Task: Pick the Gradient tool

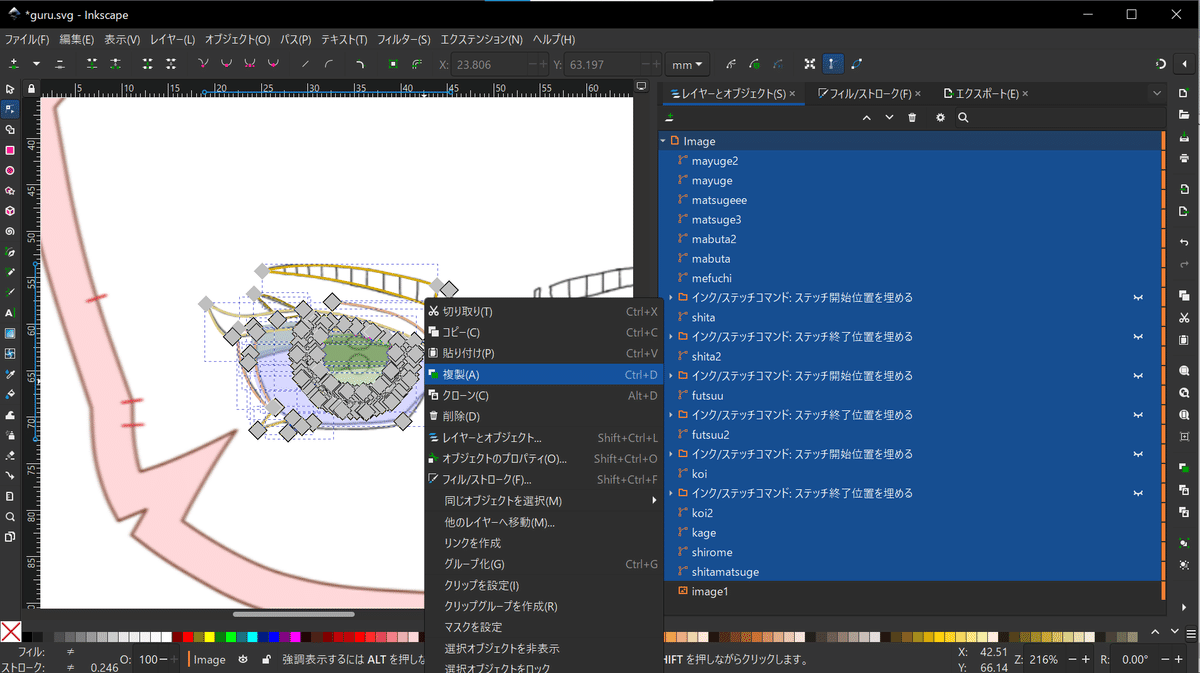Action: pos(10,333)
